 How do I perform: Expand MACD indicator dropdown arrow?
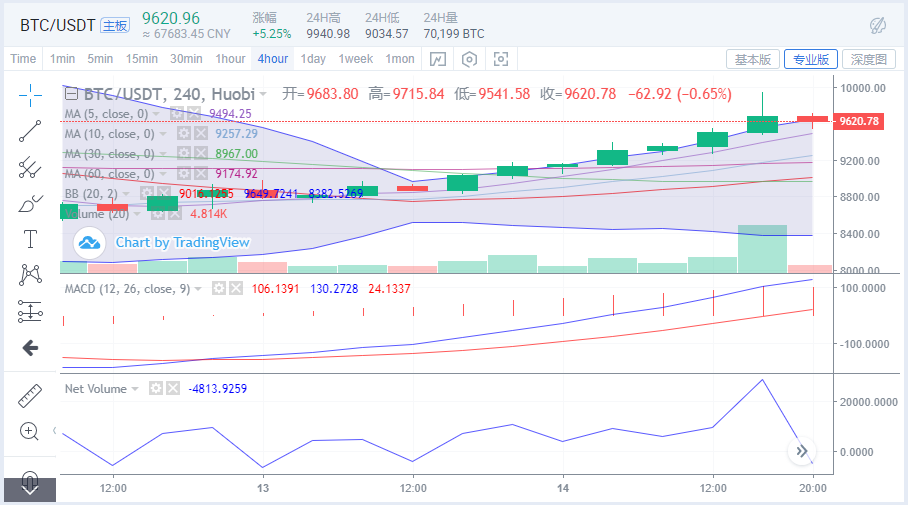pyautogui.click(x=198, y=289)
